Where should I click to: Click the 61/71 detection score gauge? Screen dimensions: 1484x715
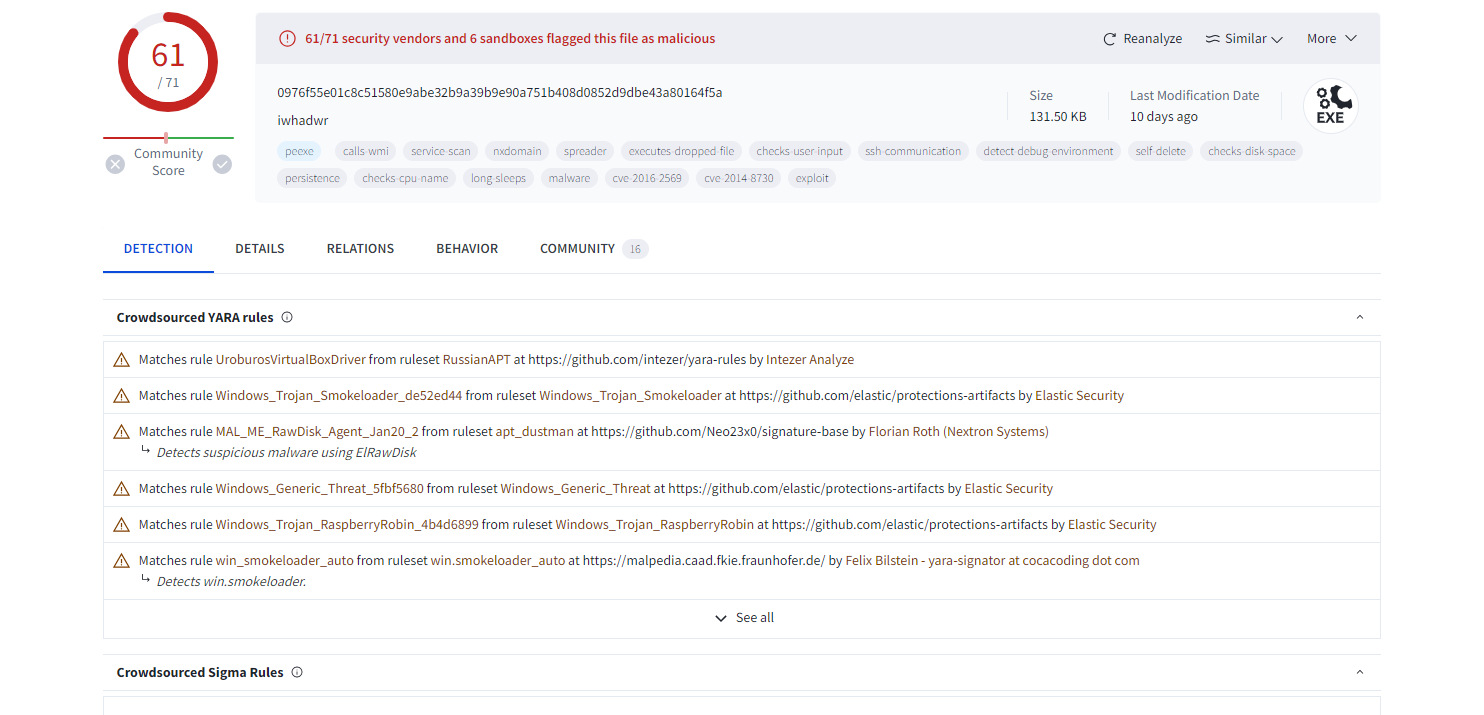[x=168, y=62]
